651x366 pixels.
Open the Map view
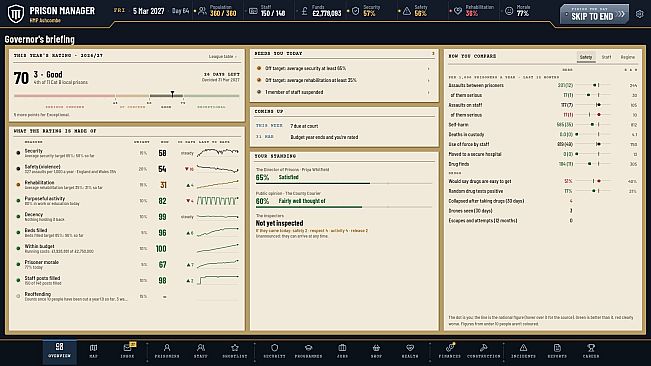[x=93, y=351]
